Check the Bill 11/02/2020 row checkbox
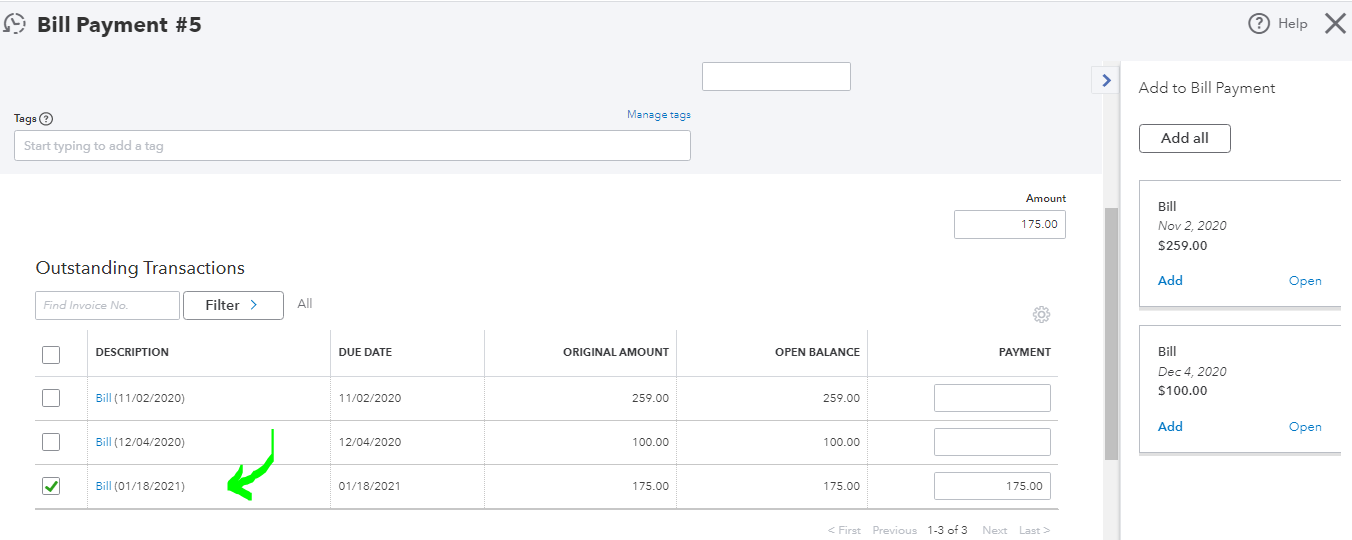Screen dimensions: 1352x540 [x=51, y=398]
